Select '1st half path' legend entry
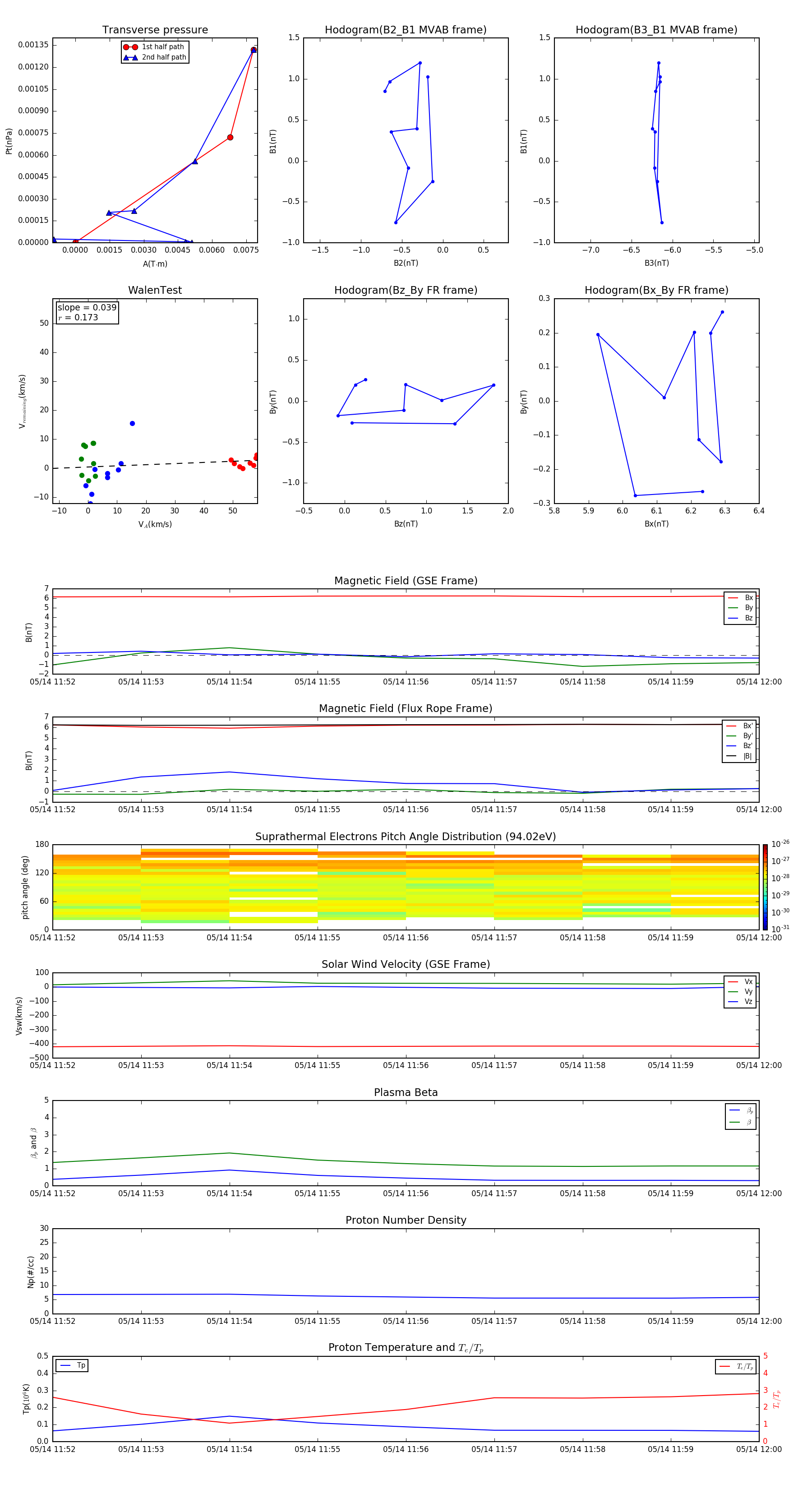 tap(154, 47)
